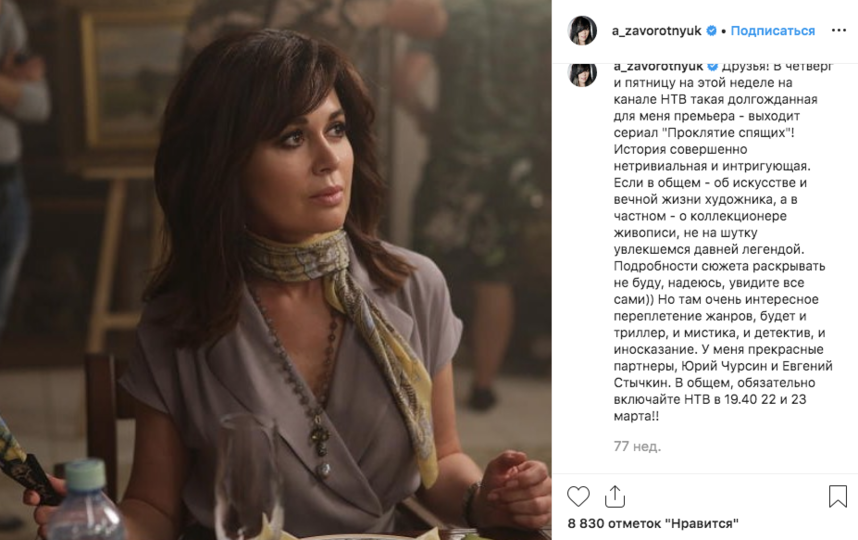Share the post using the arrow icon
The width and height of the screenshot is (858, 540).
point(615,496)
